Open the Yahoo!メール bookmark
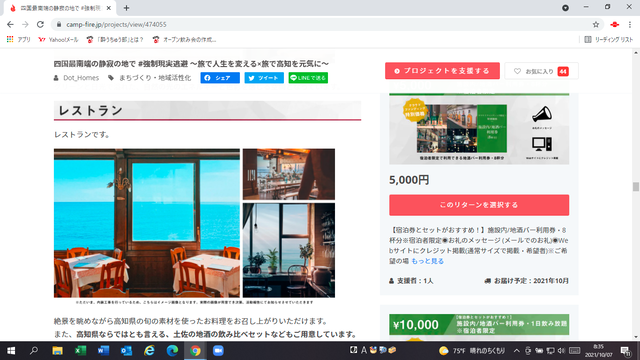The image size is (640, 360). tap(58, 40)
